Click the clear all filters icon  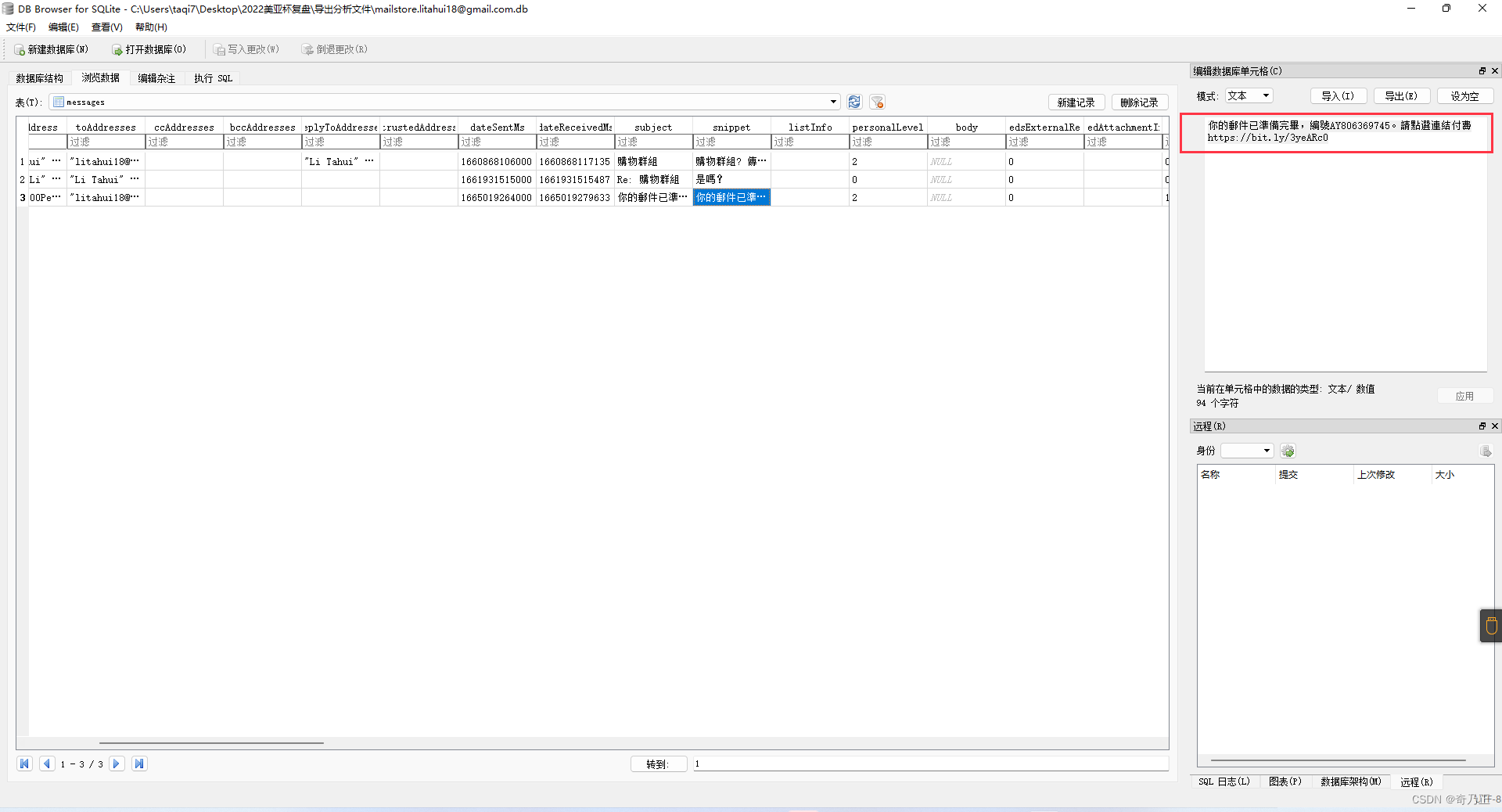(877, 102)
